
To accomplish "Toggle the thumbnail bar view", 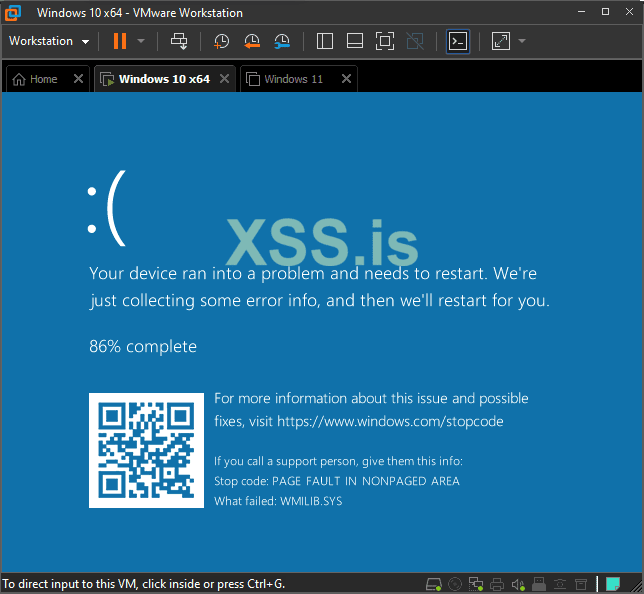I will tap(354, 41).
